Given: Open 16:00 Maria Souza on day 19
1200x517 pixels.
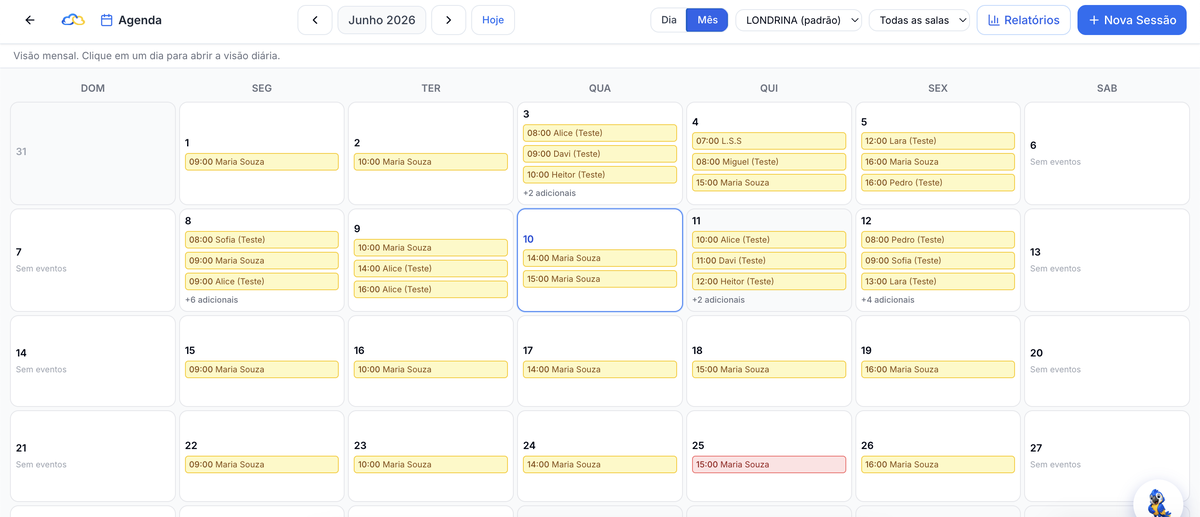Looking at the screenshot, I should [938, 370].
